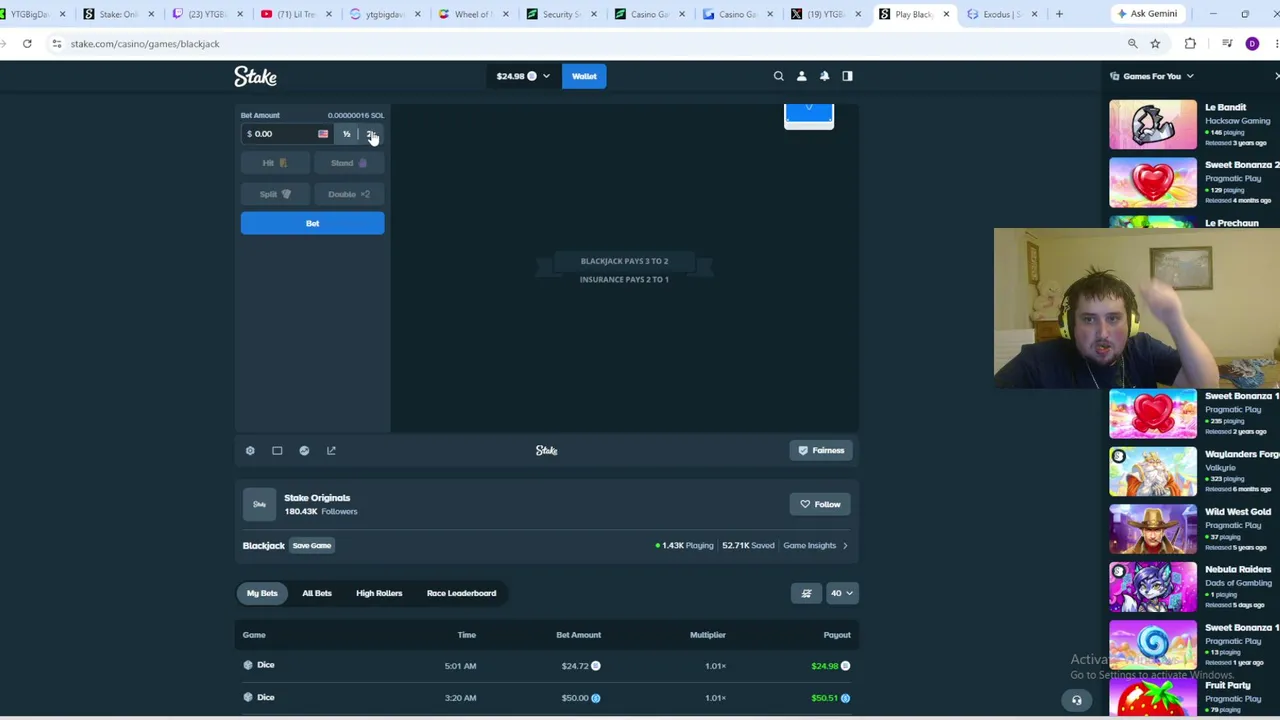Double the bet with the 2× button
Screen dimensions: 1280x720
[x=371, y=134]
